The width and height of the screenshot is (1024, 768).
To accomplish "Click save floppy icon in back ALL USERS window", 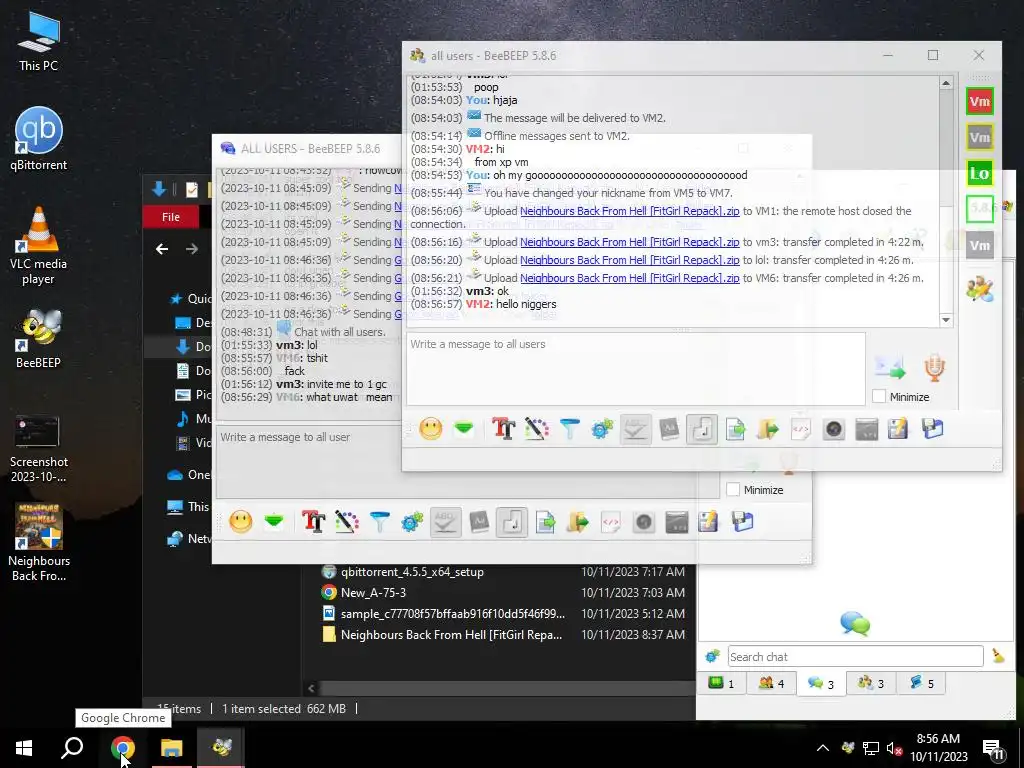I will tap(743, 522).
